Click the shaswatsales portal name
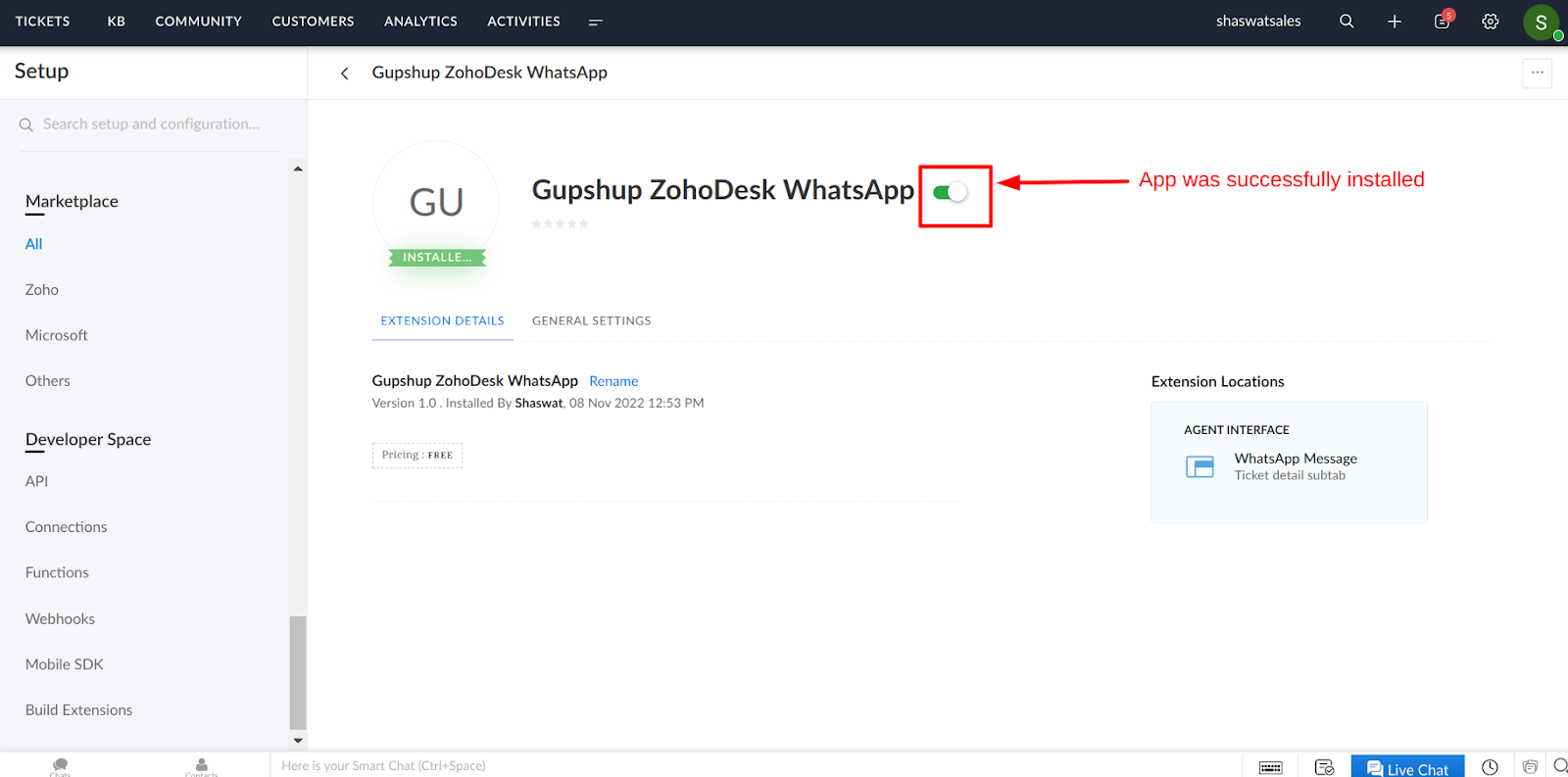Screen dimensions: 1568x777 (x=1258, y=21)
